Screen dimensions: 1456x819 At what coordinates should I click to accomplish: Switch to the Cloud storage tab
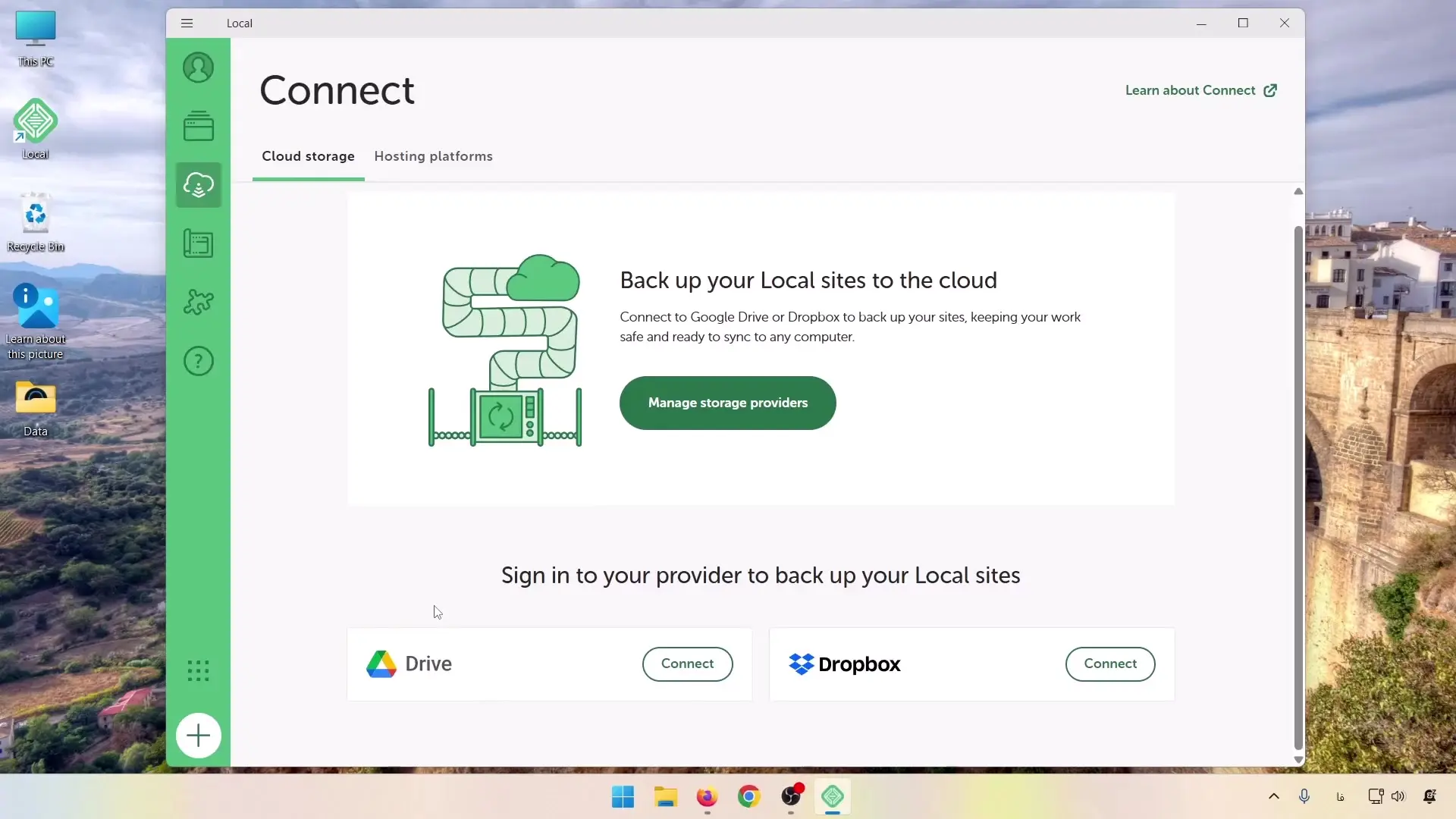[x=308, y=156]
